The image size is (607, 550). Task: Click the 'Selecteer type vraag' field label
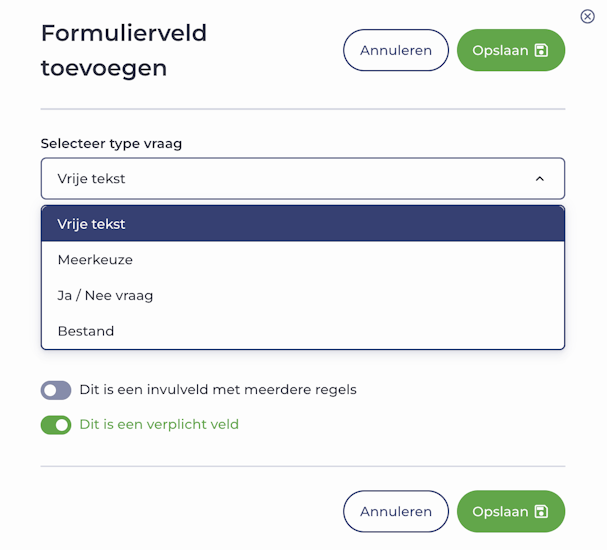[x=112, y=143]
